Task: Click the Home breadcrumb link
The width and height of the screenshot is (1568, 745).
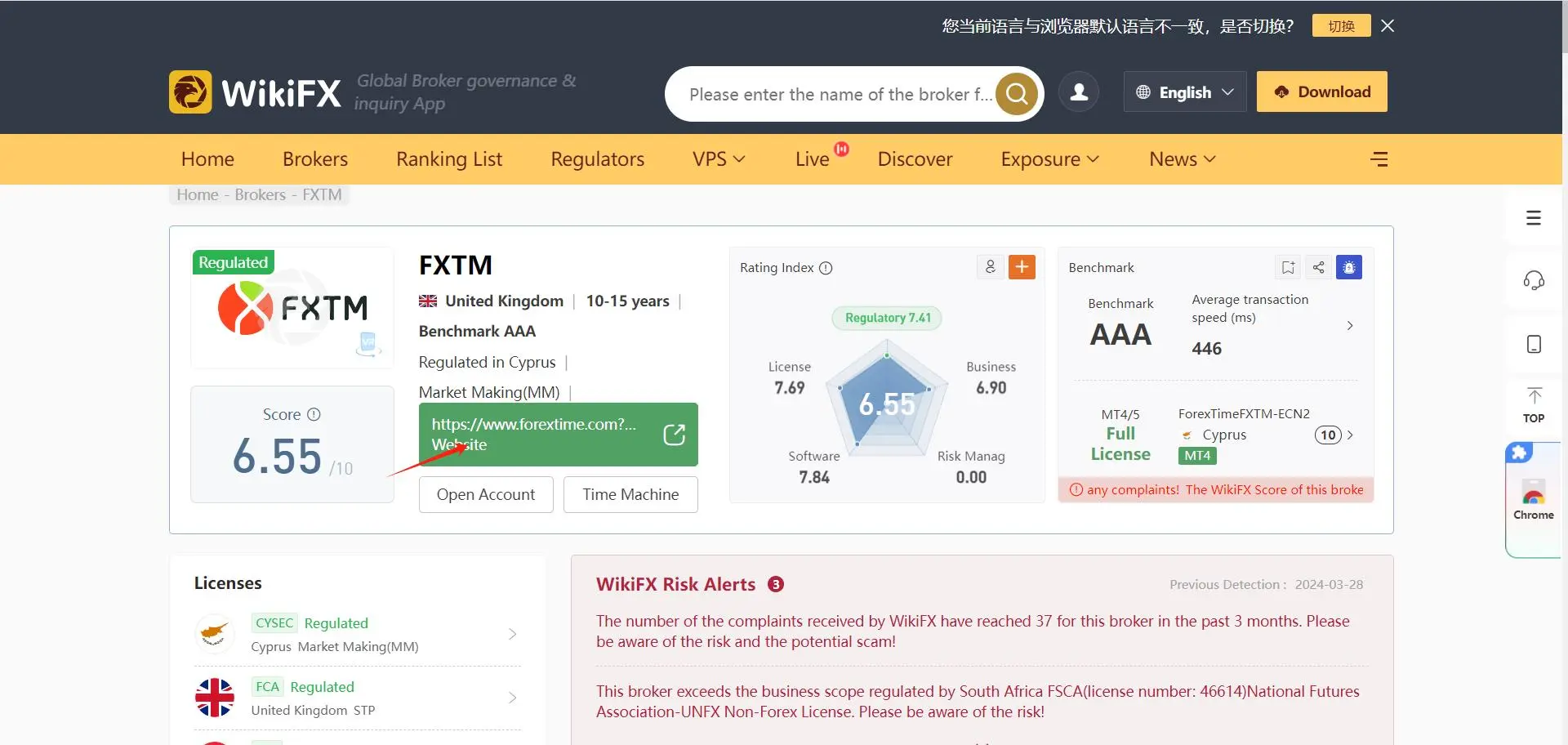Action: 198,194
